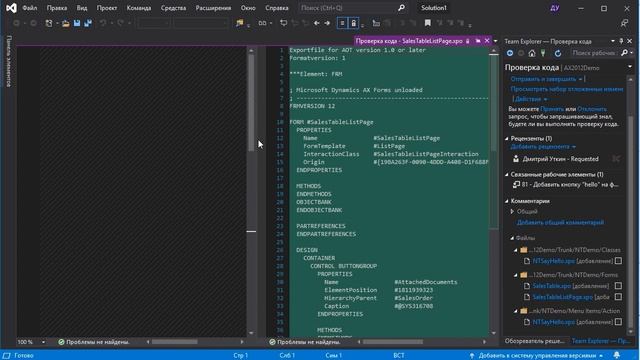The width and height of the screenshot is (640, 360).
Task: Click the Поиск рабочих work item search field
Action: tap(594, 53)
